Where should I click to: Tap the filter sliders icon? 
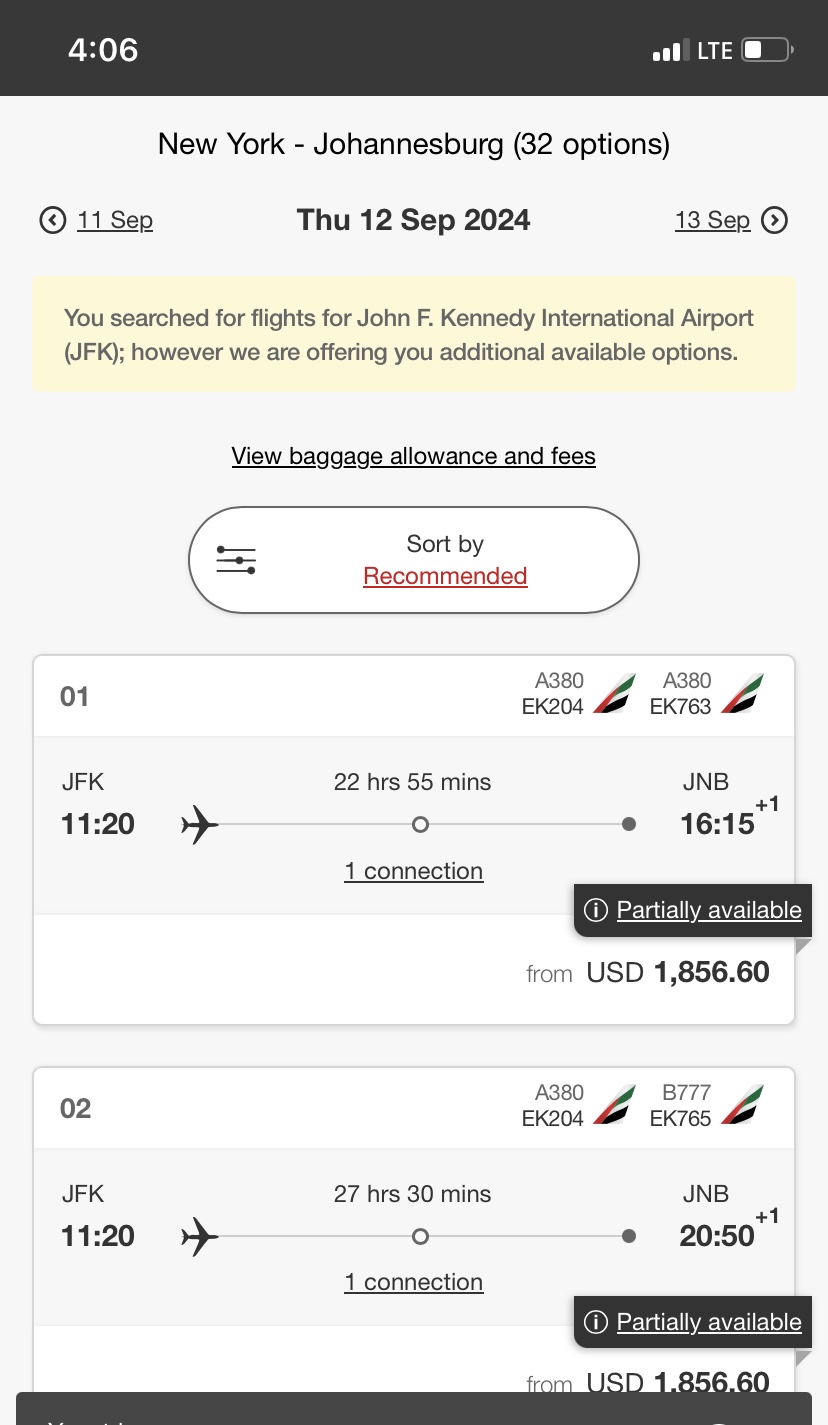click(236, 560)
